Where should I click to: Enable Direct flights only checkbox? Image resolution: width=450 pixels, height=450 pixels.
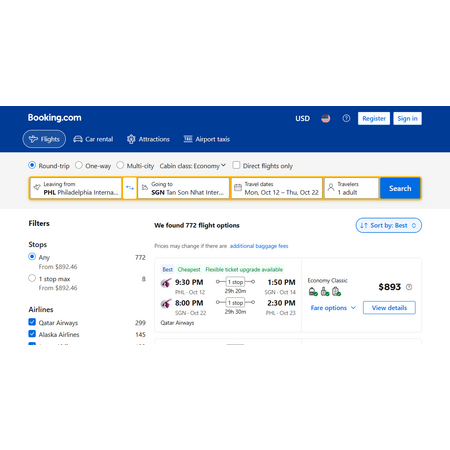point(236,165)
